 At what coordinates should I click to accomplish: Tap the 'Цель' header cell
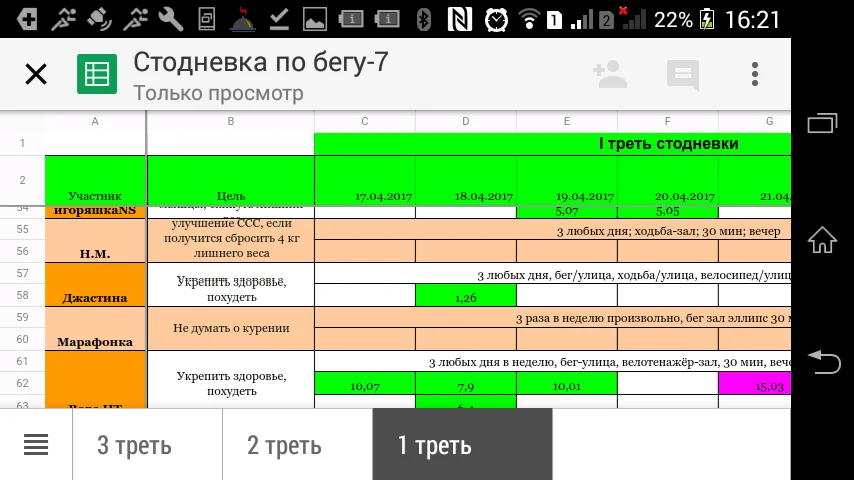pyautogui.click(x=230, y=180)
